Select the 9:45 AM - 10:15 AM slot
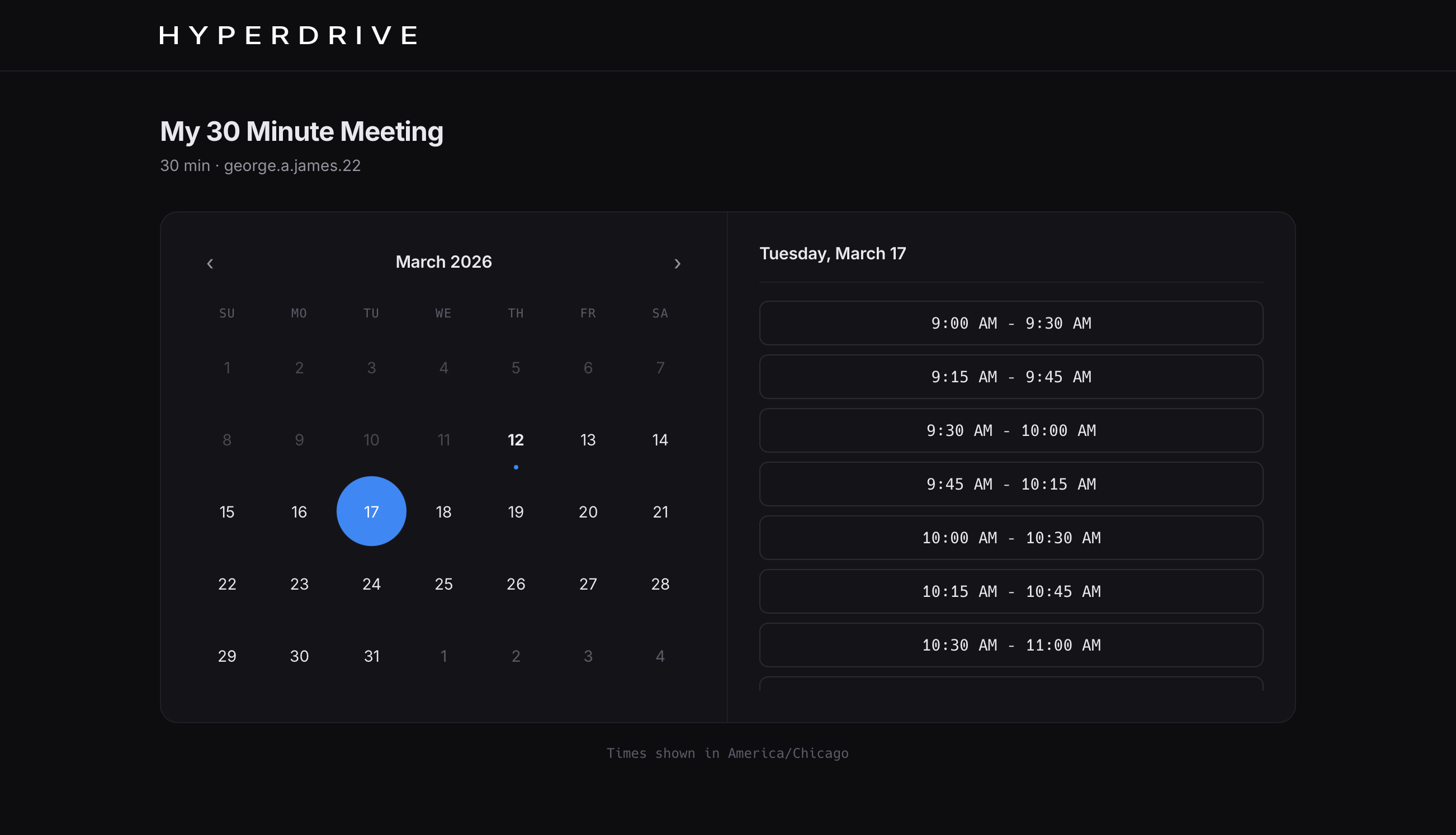Screen dimensions: 1456x835 pyautogui.click(x=1011, y=484)
